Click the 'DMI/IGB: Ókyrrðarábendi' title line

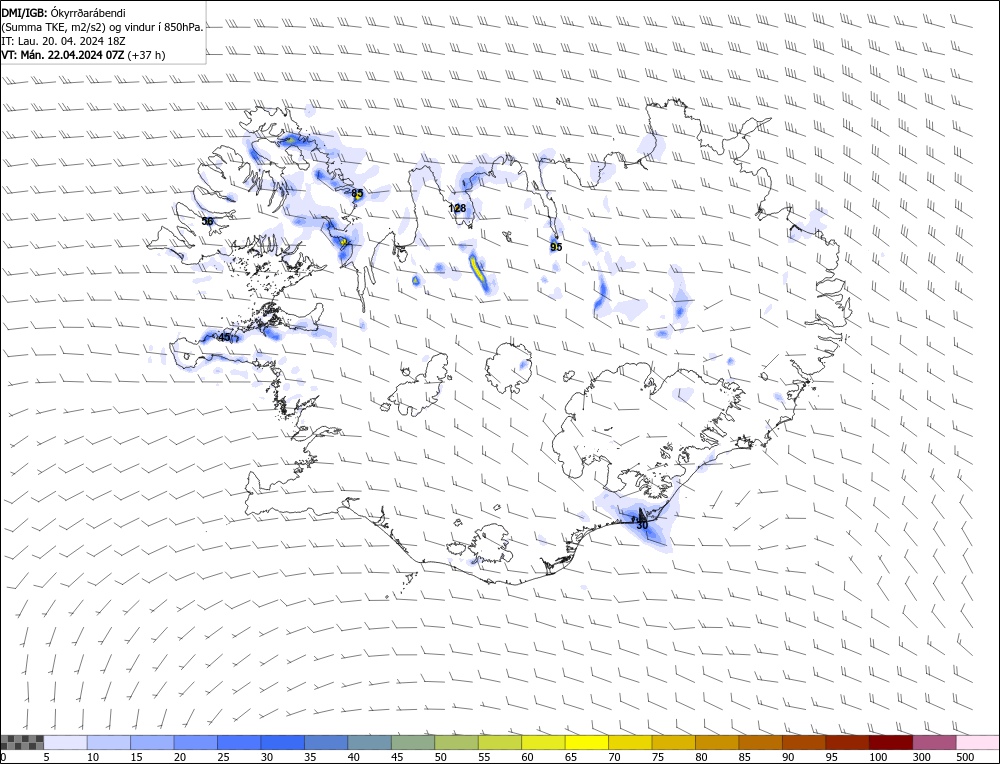(x=63, y=13)
